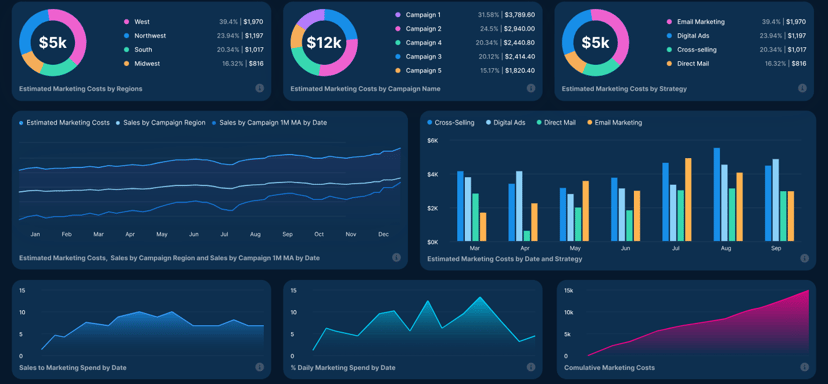Select the Campaign 5 legend row

click(465, 70)
